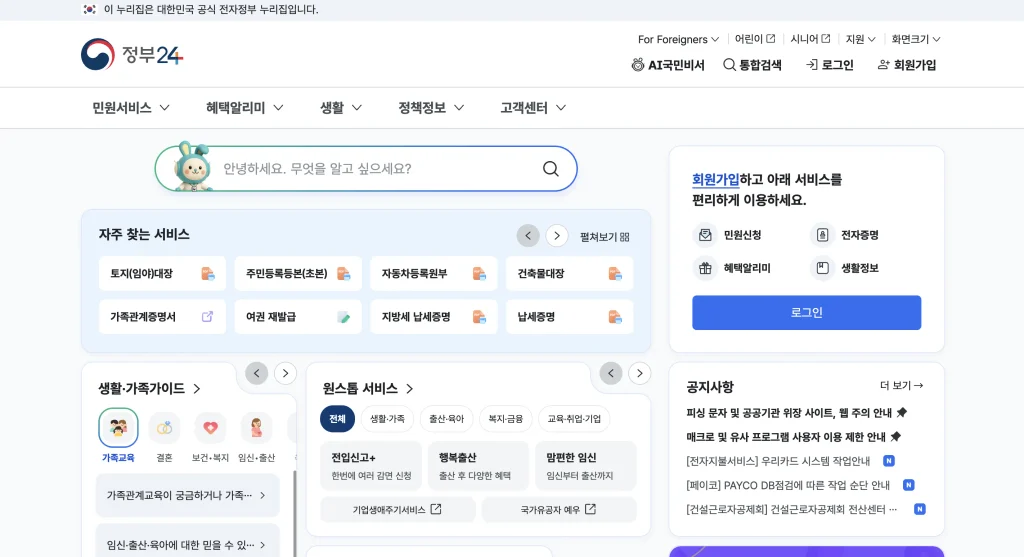This screenshot has height=557, width=1024.
Task: Expand the For Foreigners dropdown
Action: pyautogui.click(x=679, y=39)
